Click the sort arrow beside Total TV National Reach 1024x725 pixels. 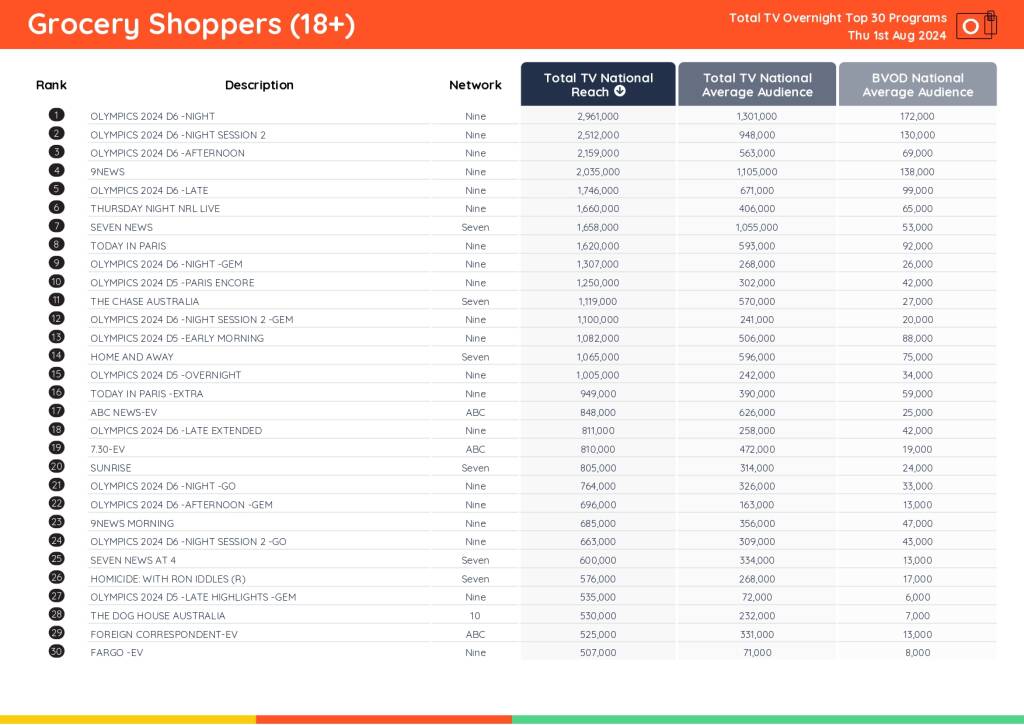pyautogui.click(x=620, y=92)
